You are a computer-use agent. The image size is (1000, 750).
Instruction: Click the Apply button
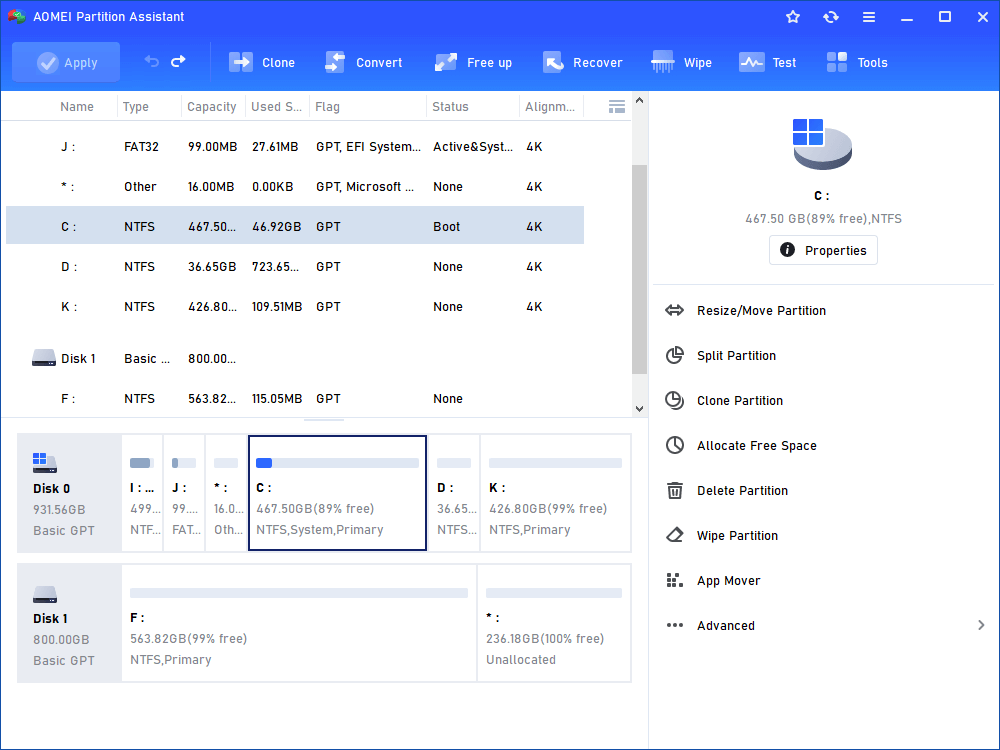click(66, 62)
